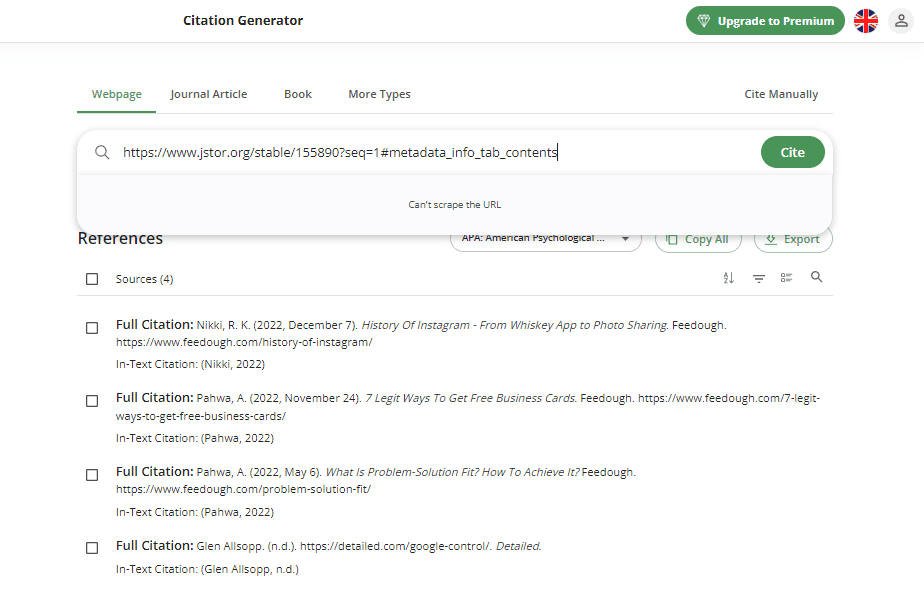Open Cite Manually option
Viewport: 924px width, 591px height.
click(781, 93)
